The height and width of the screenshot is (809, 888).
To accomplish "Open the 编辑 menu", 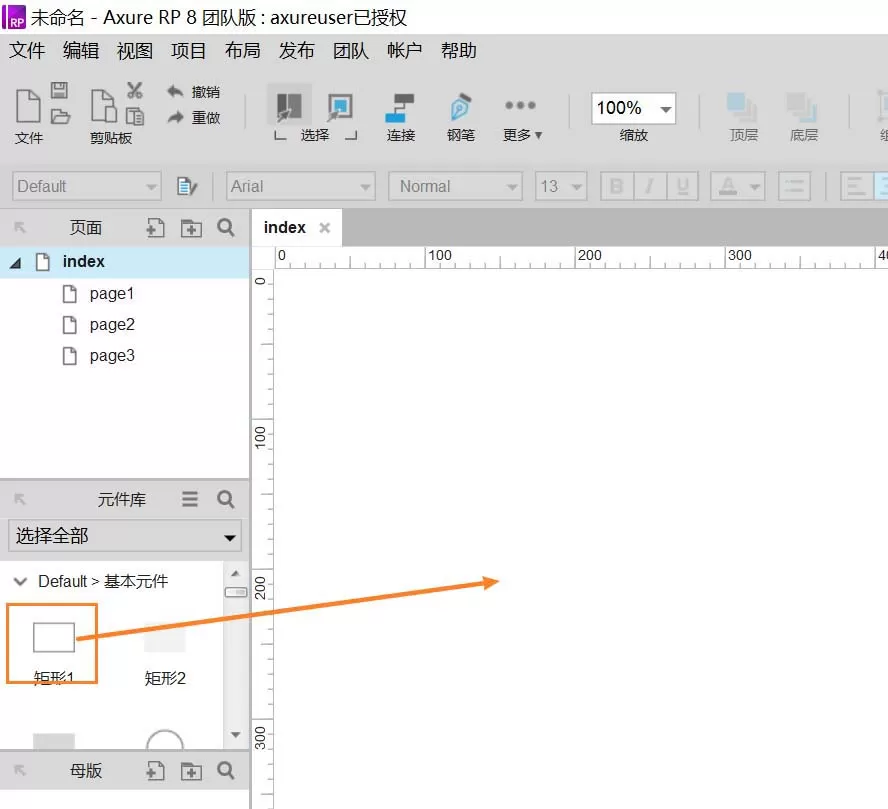I will 81,50.
